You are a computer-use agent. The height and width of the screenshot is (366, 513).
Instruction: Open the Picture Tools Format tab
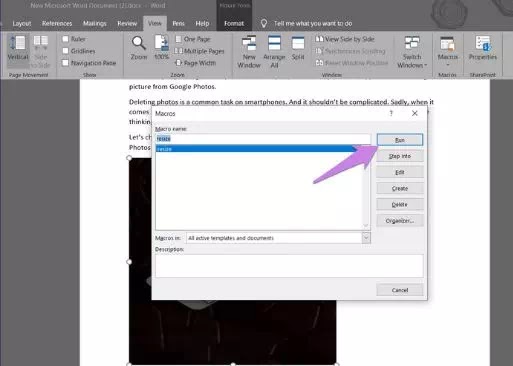click(x=234, y=23)
